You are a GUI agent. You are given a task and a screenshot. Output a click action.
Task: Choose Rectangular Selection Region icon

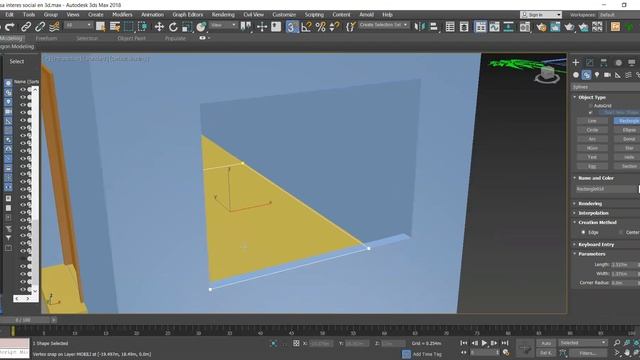pos(129,27)
